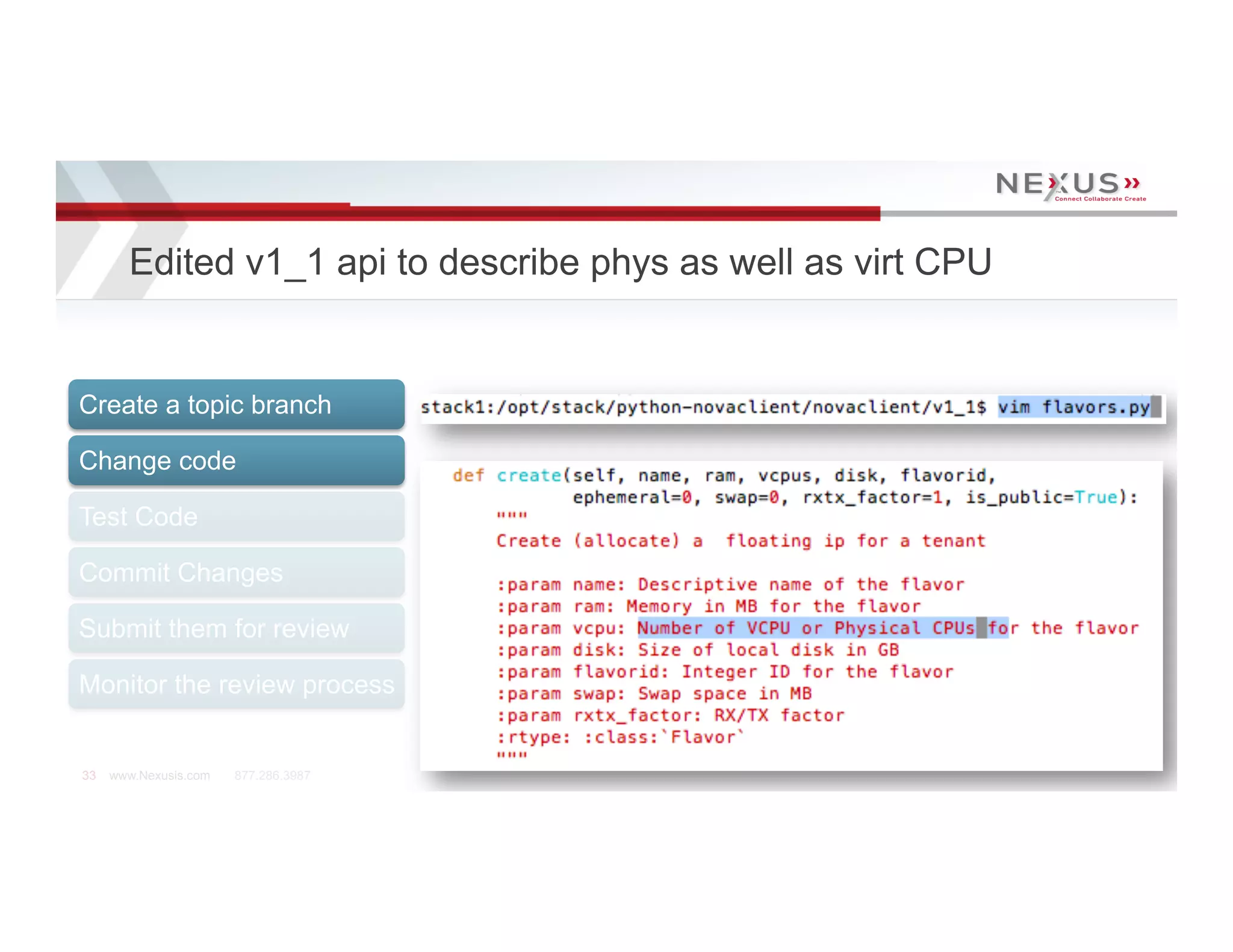The height and width of the screenshot is (952, 1233).
Task: Select the 'Create a topic branch' step
Action: pyautogui.click(x=236, y=404)
